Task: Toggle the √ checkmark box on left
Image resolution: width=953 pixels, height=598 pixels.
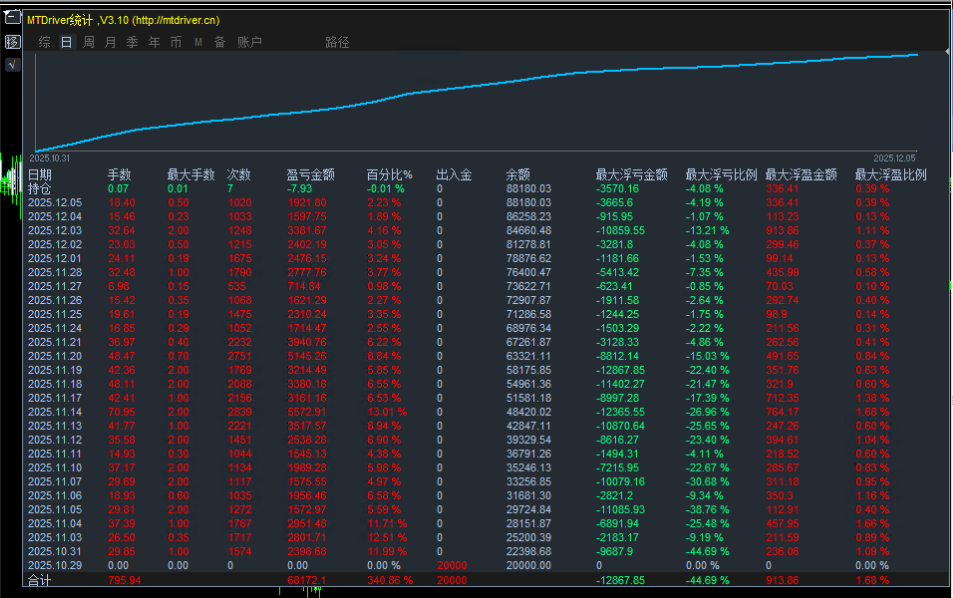Action: pos(12,65)
